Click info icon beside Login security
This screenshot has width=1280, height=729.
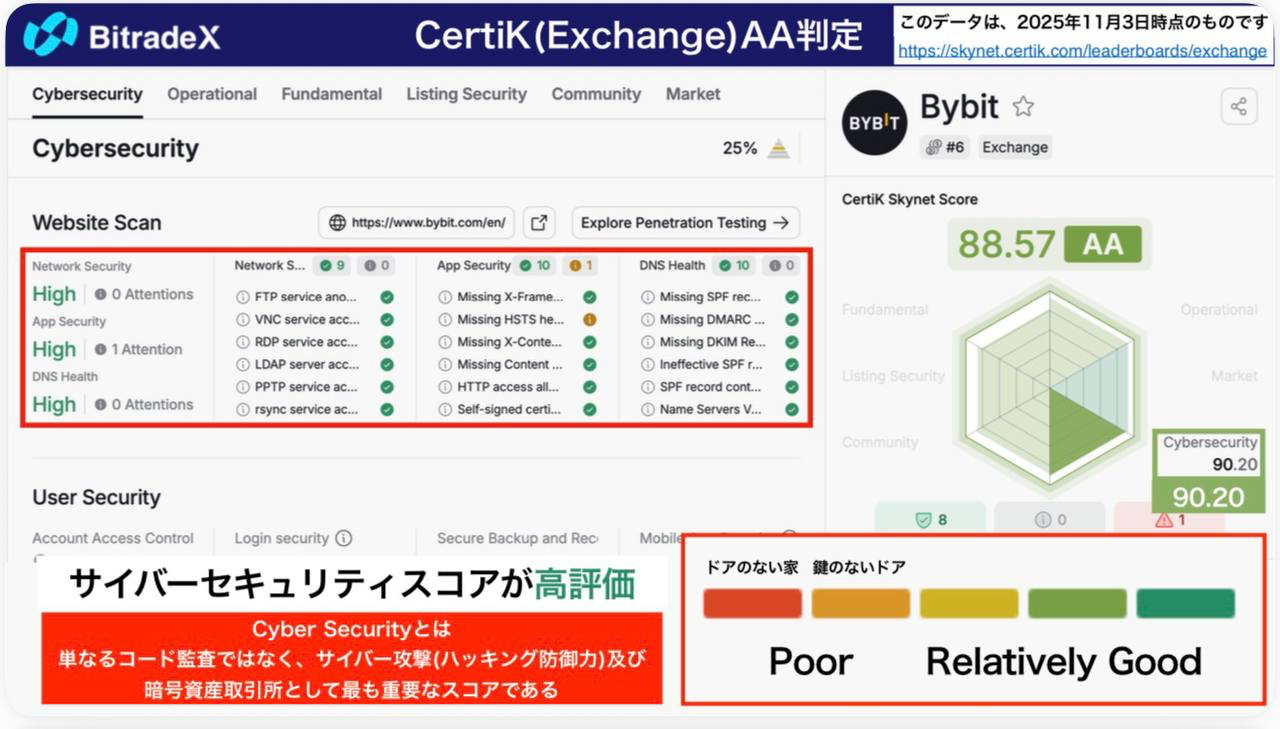(x=344, y=538)
